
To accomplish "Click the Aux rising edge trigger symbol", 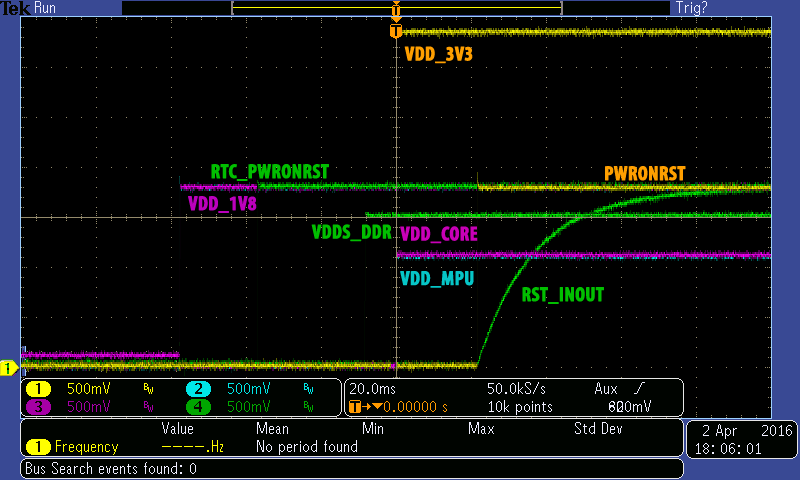I will (x=639, y=389).
